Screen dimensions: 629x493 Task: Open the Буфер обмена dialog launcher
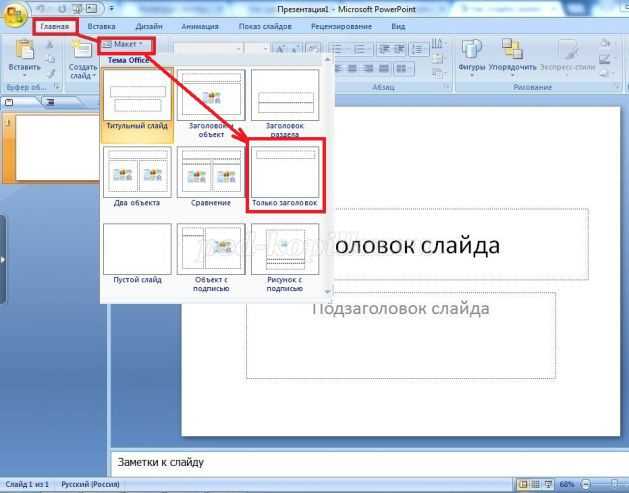pos(57,86)
